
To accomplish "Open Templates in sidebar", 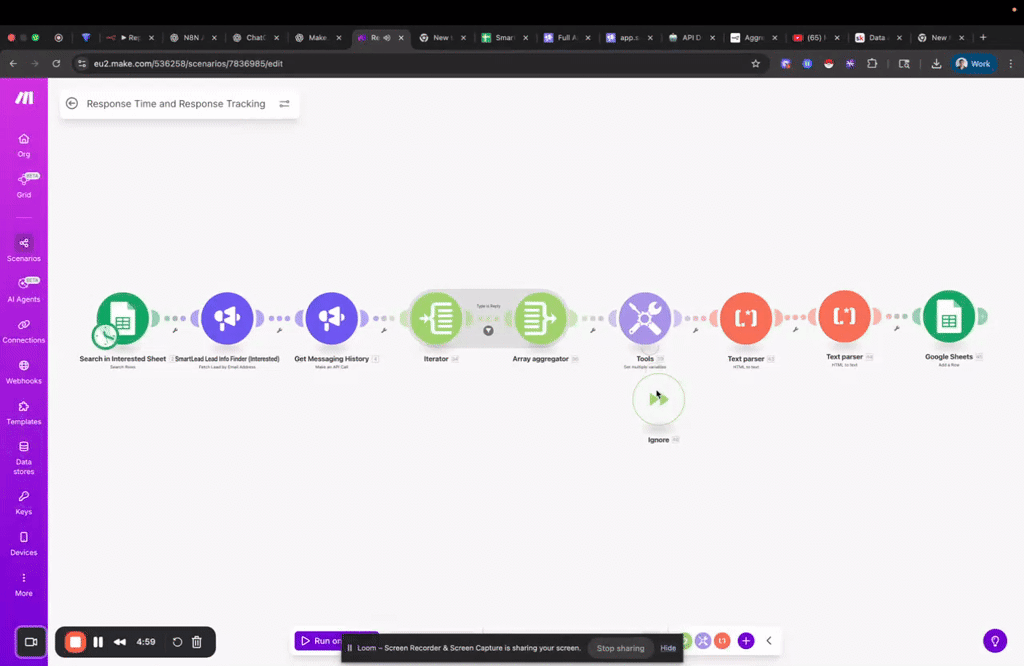I will tap(24, 413).
